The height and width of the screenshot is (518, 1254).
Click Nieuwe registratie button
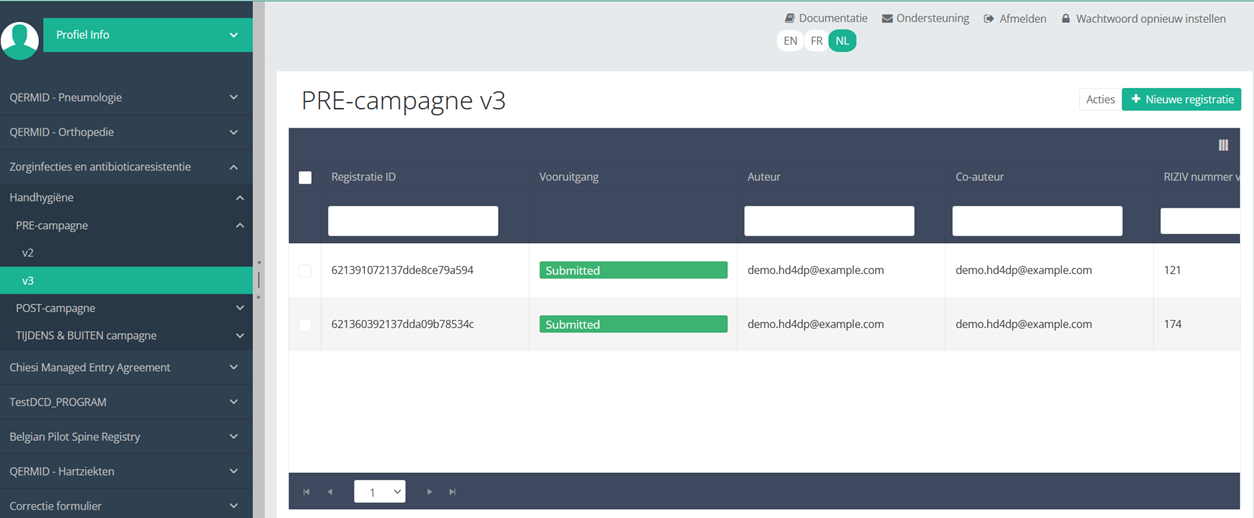(1181, 99)
